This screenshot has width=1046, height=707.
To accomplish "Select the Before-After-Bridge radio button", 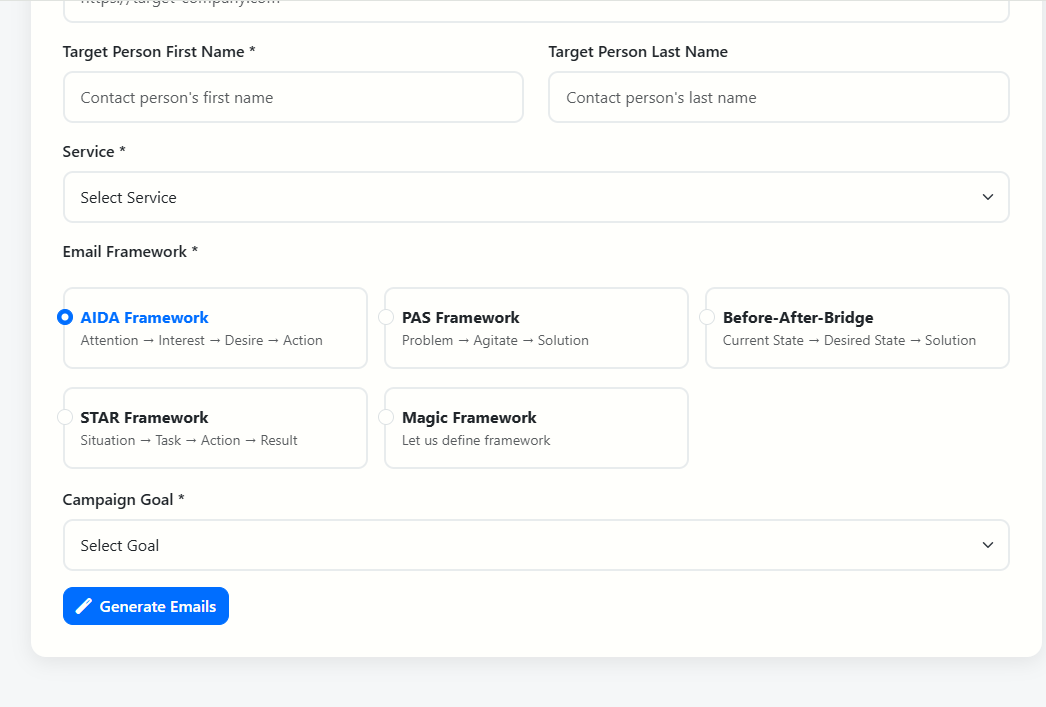I will (707, 317).
